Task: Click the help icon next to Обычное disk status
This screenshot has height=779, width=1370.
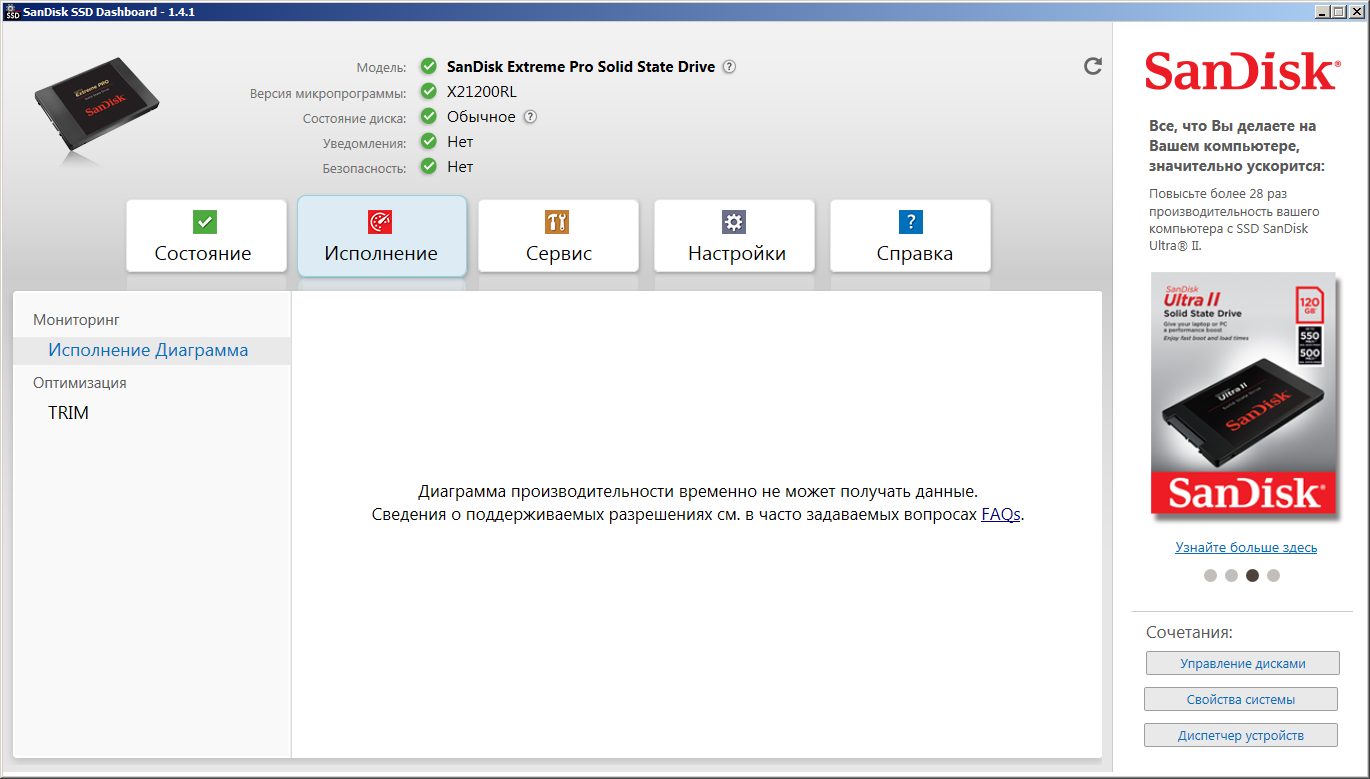Action: pyautogui.click(x=531, y=117)
